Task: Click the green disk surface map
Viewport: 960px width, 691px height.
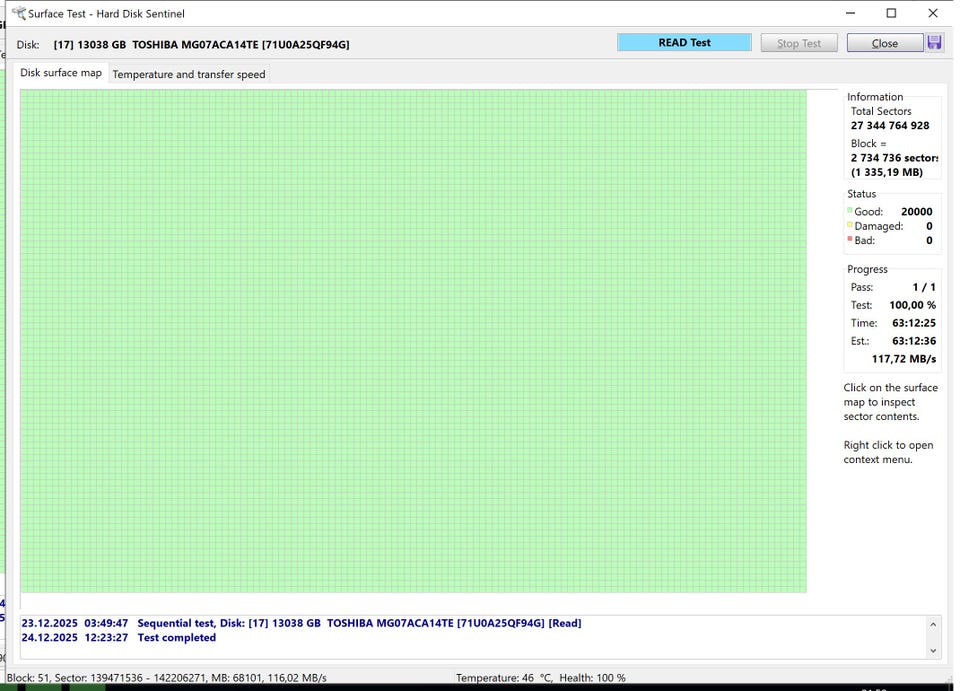Action: (413, 341)
